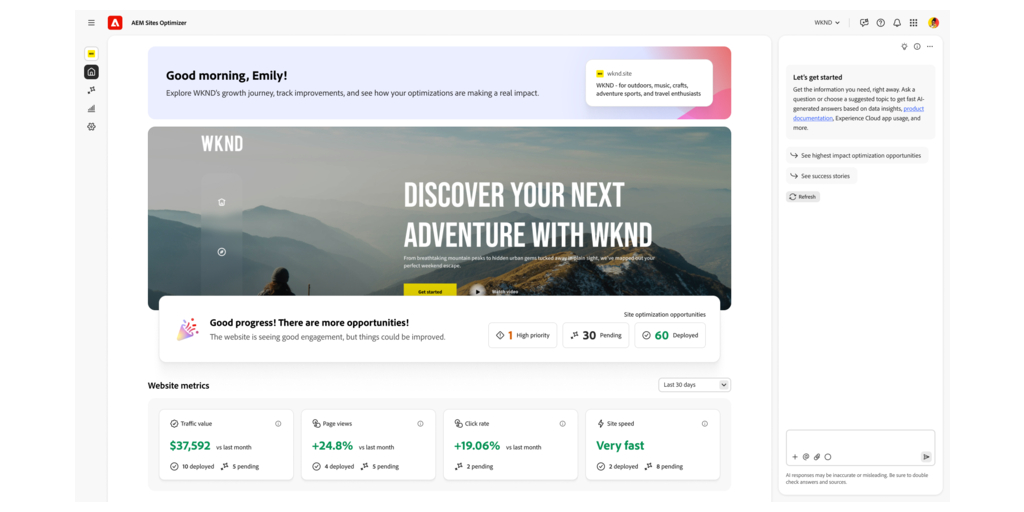The image size is (1024, 512).
Task: Expand the WKND organization switcher
Action: [827, 23]
